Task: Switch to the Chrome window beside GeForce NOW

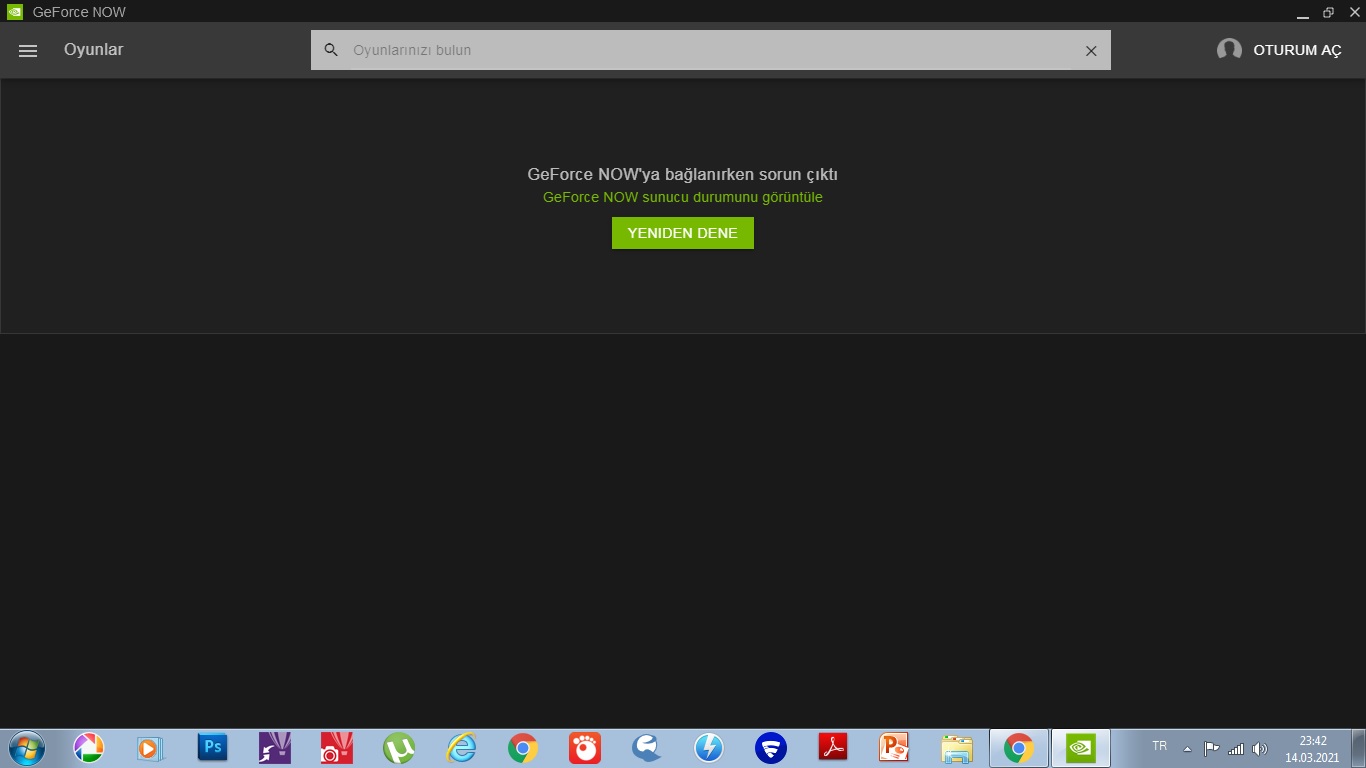Action: click(1019, 748)
